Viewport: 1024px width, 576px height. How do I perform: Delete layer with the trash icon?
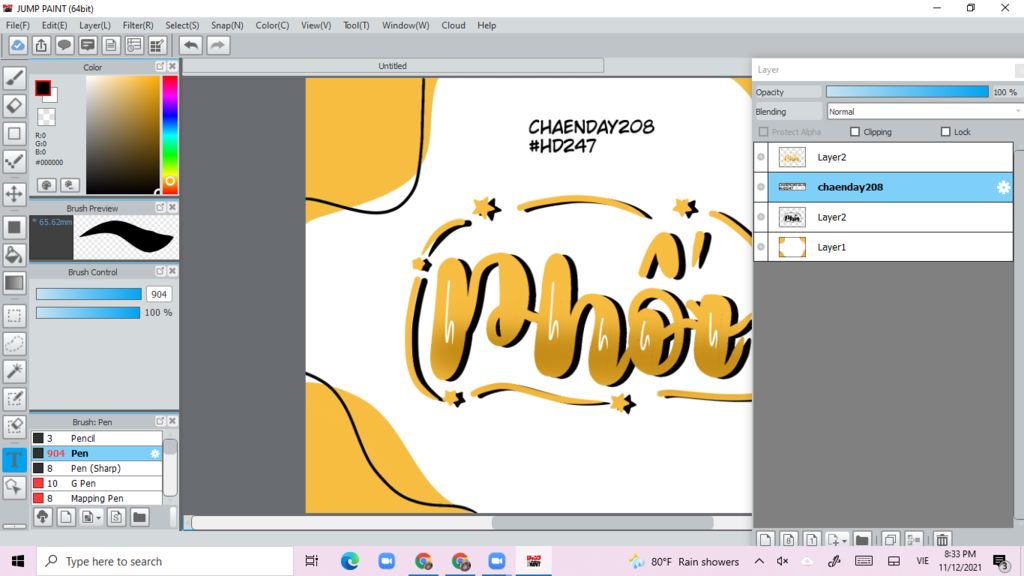pyautogui.click(x=942, y=540)
